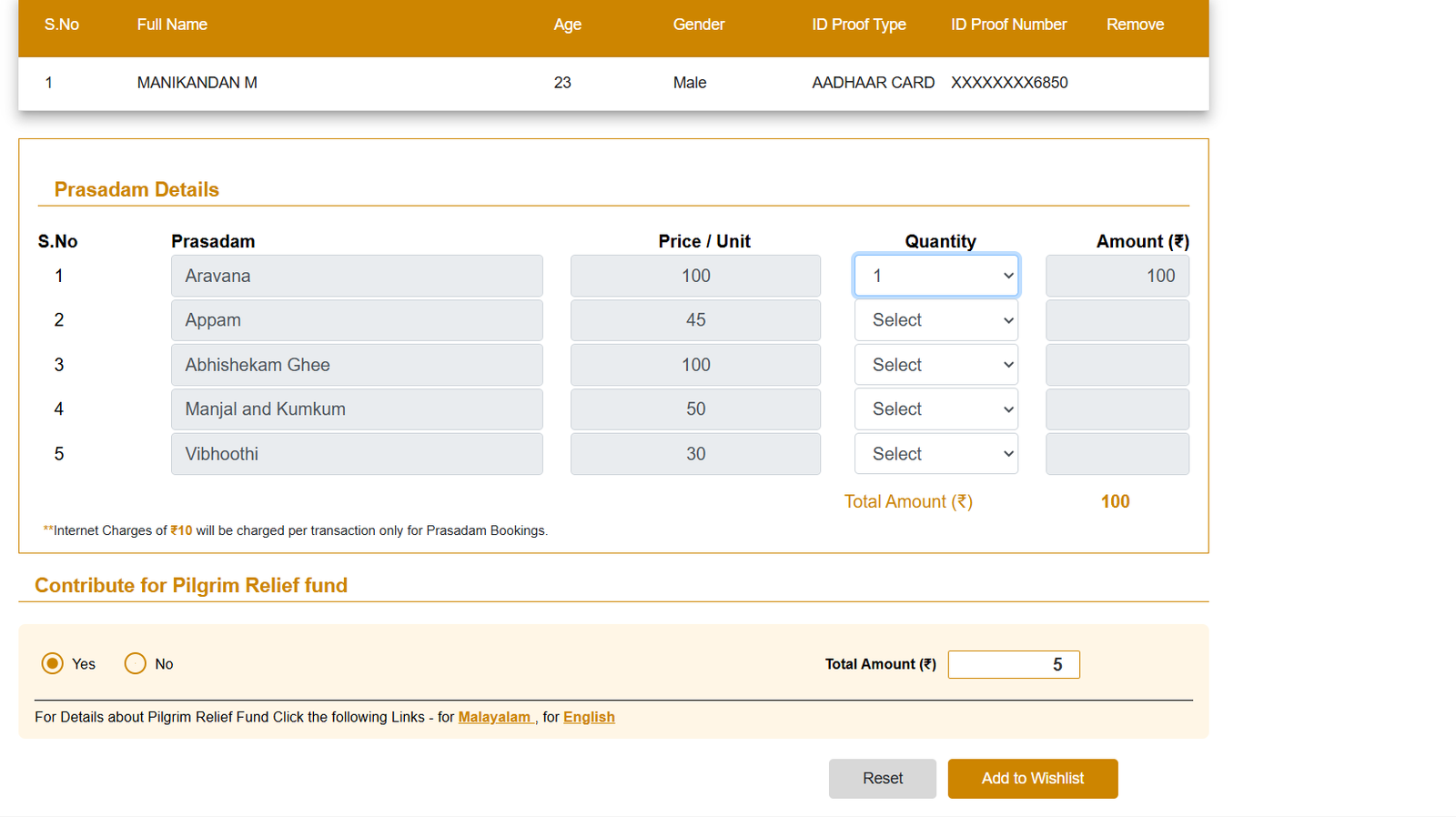
Task: Click the Aravana amount field
Action: coord(1117,276)
